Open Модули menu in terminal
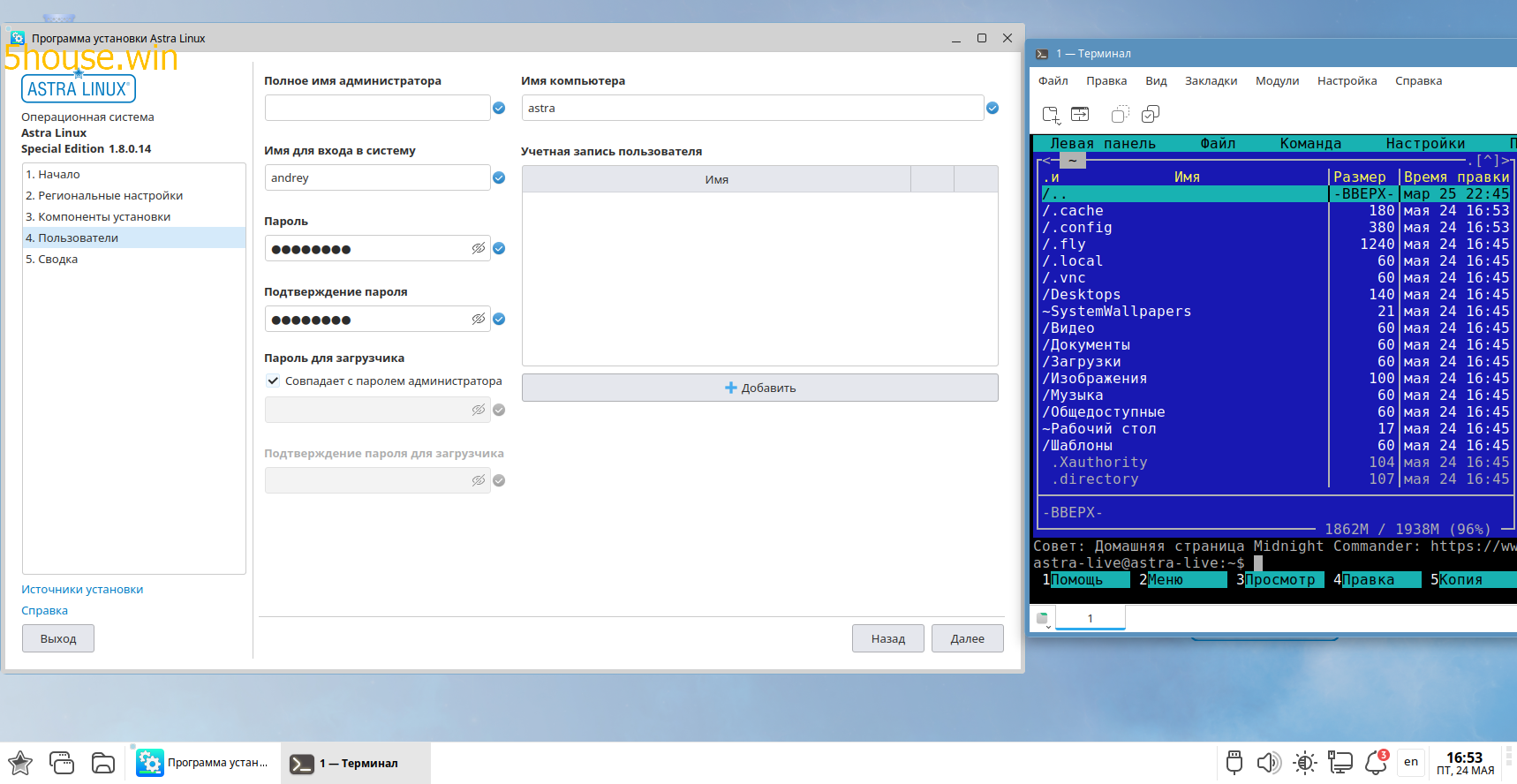 point(1277,80)
